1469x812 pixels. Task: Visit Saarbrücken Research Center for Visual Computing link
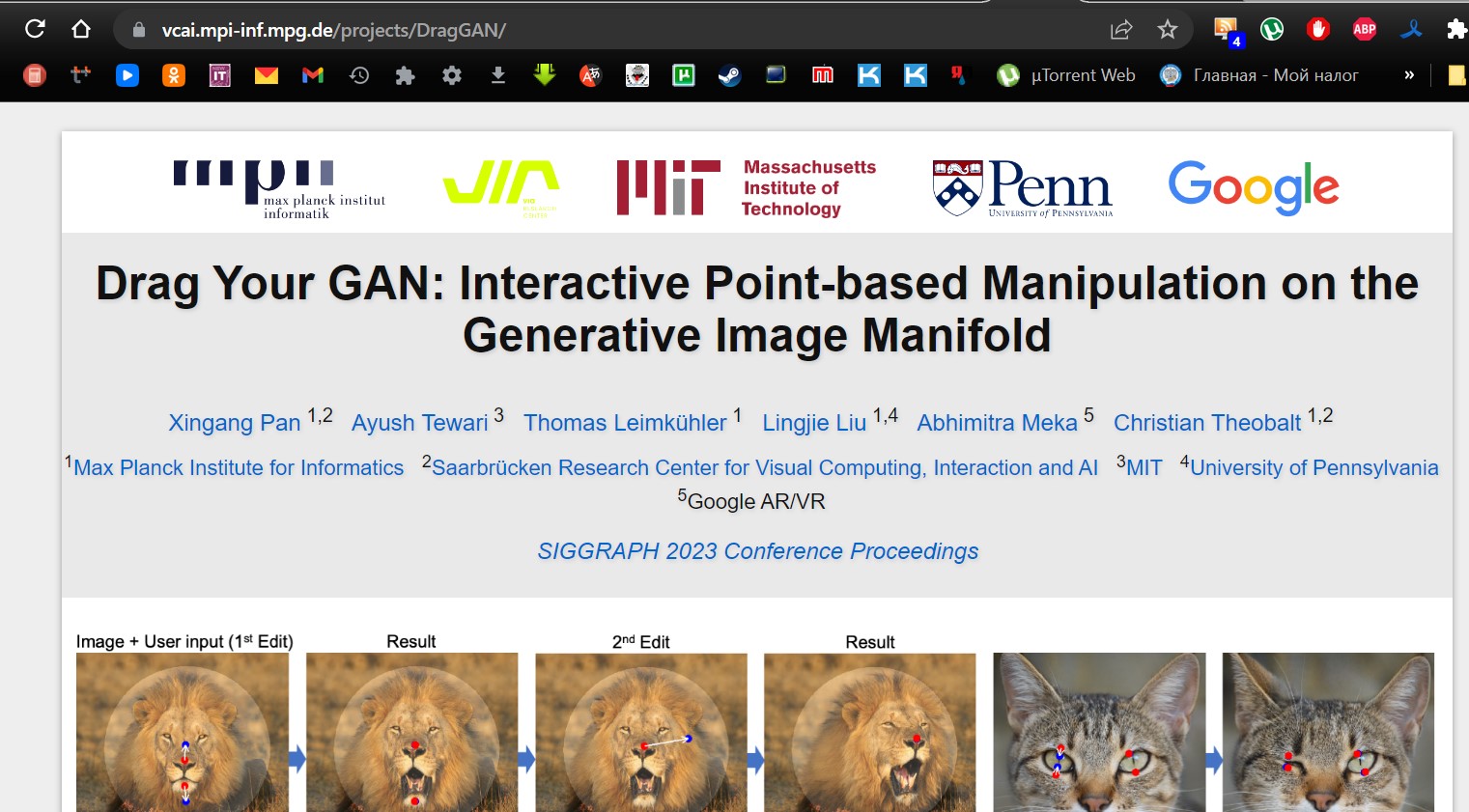765,467
